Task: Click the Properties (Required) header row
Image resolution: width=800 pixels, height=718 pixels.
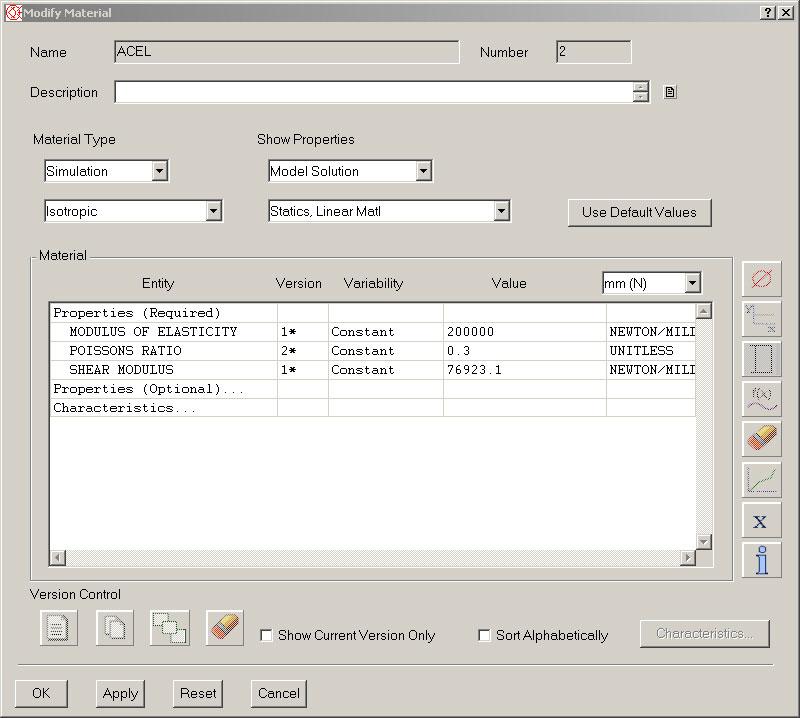Action: pyautogui.click(x=372, y=313)
